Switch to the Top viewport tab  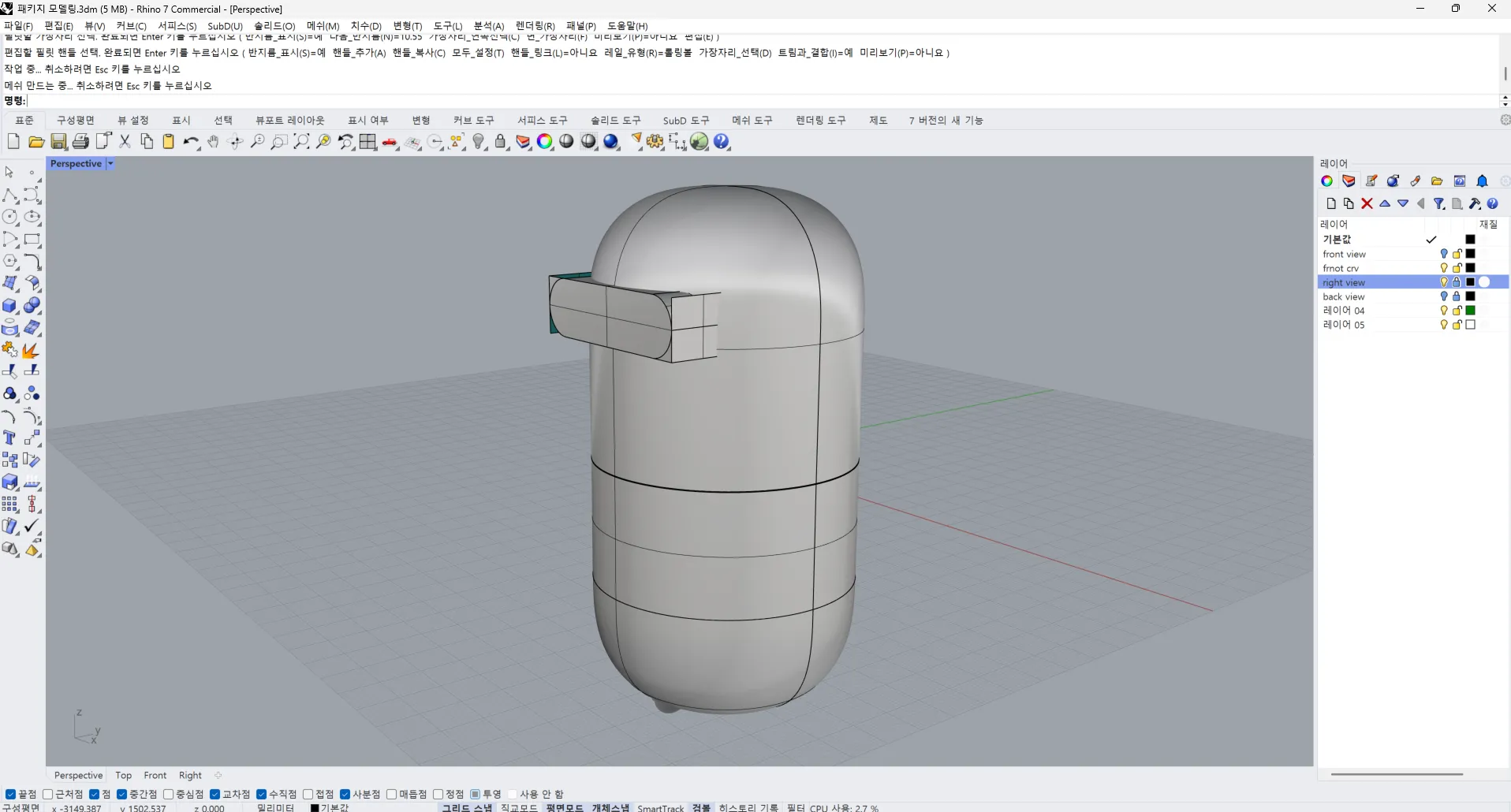tap(124, 775)
